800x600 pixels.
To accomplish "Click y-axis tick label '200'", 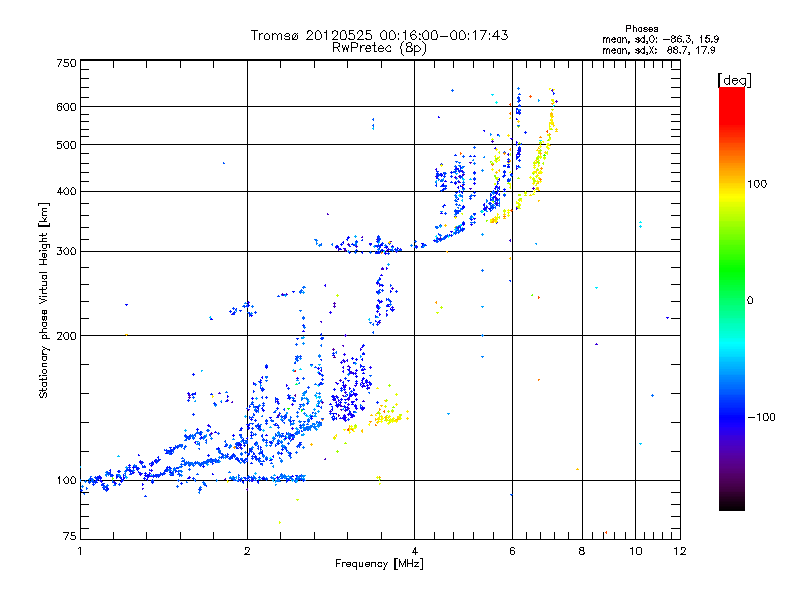I will point(67,336).
